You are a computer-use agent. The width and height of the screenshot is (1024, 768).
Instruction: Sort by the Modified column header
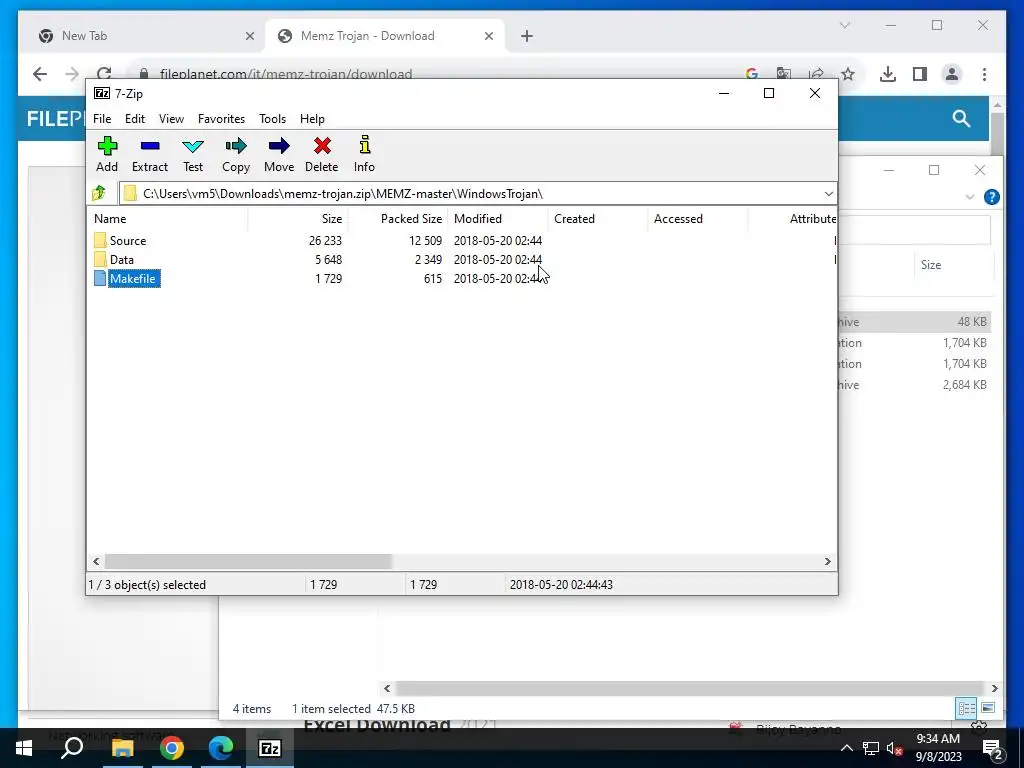498,219
